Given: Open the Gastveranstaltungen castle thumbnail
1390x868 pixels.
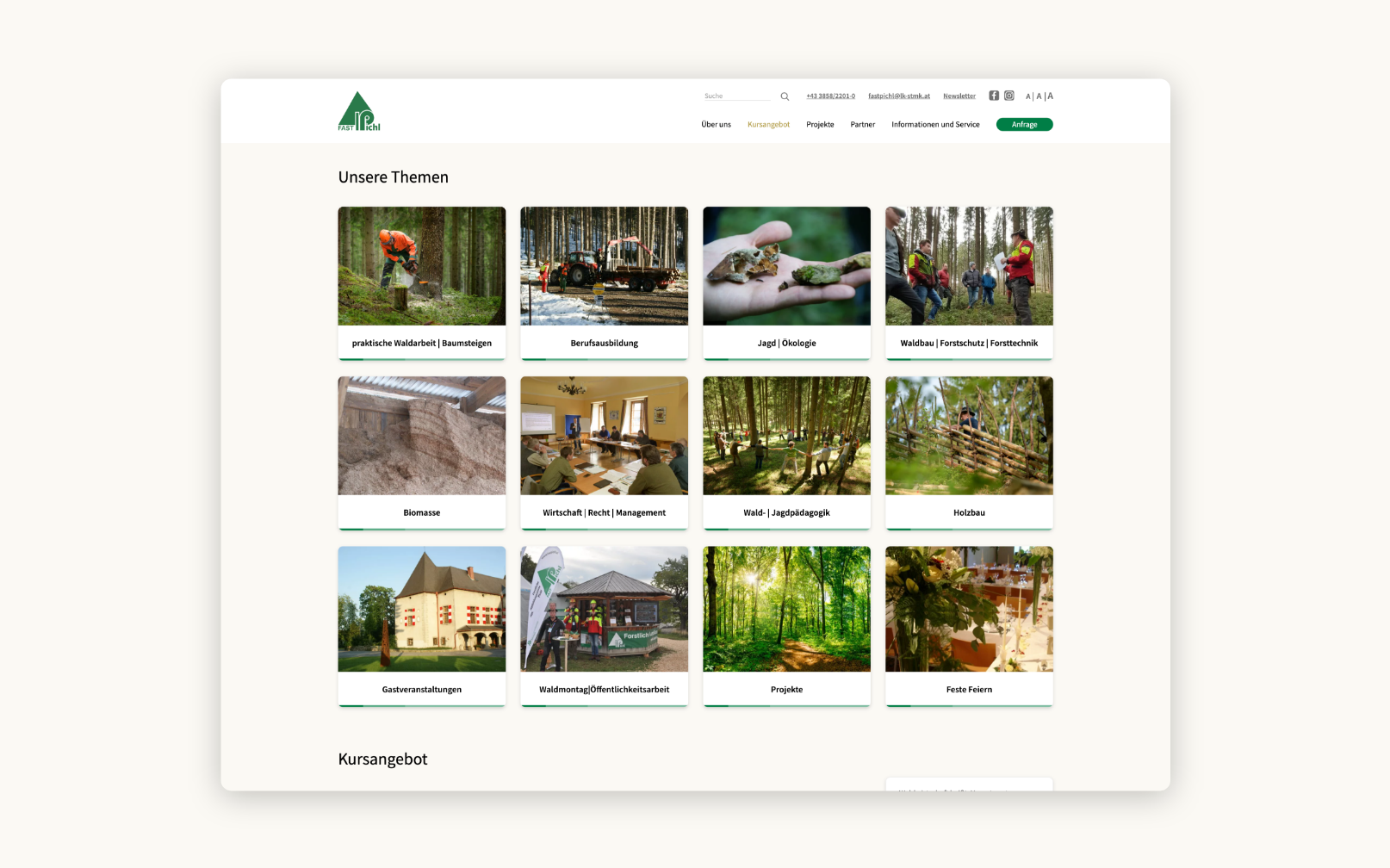Looking at the screenshot, I should 421,609.
